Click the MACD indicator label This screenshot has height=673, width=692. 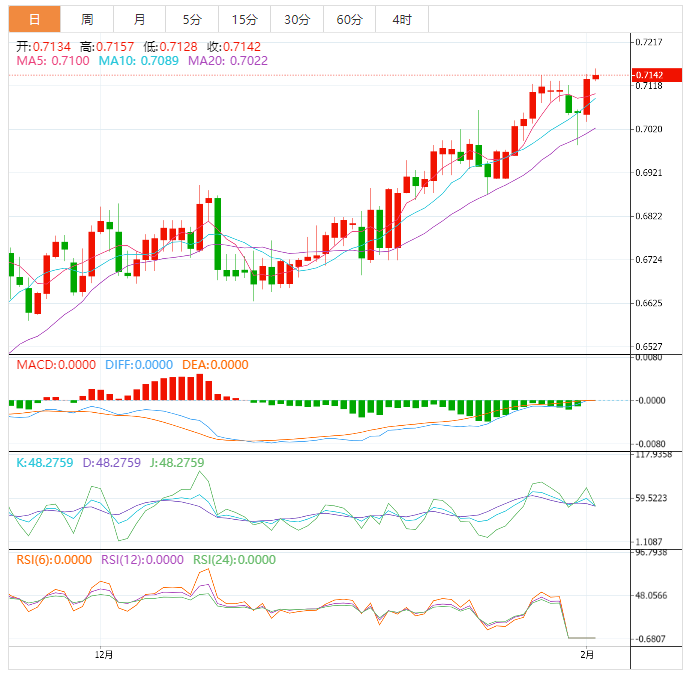tap(56, 365)
